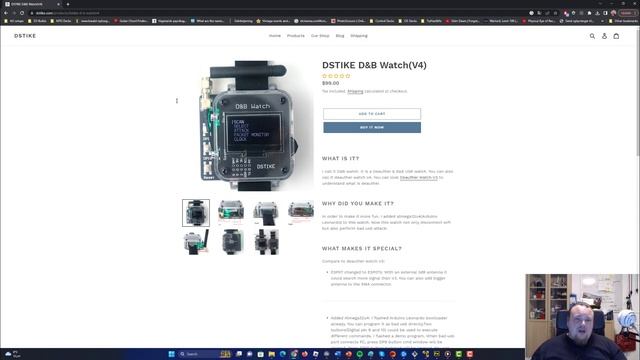This screenshot has height=360, width=640.
Task: Open the Products menu item
Action: pyautogui.click(x=296, y=36)
